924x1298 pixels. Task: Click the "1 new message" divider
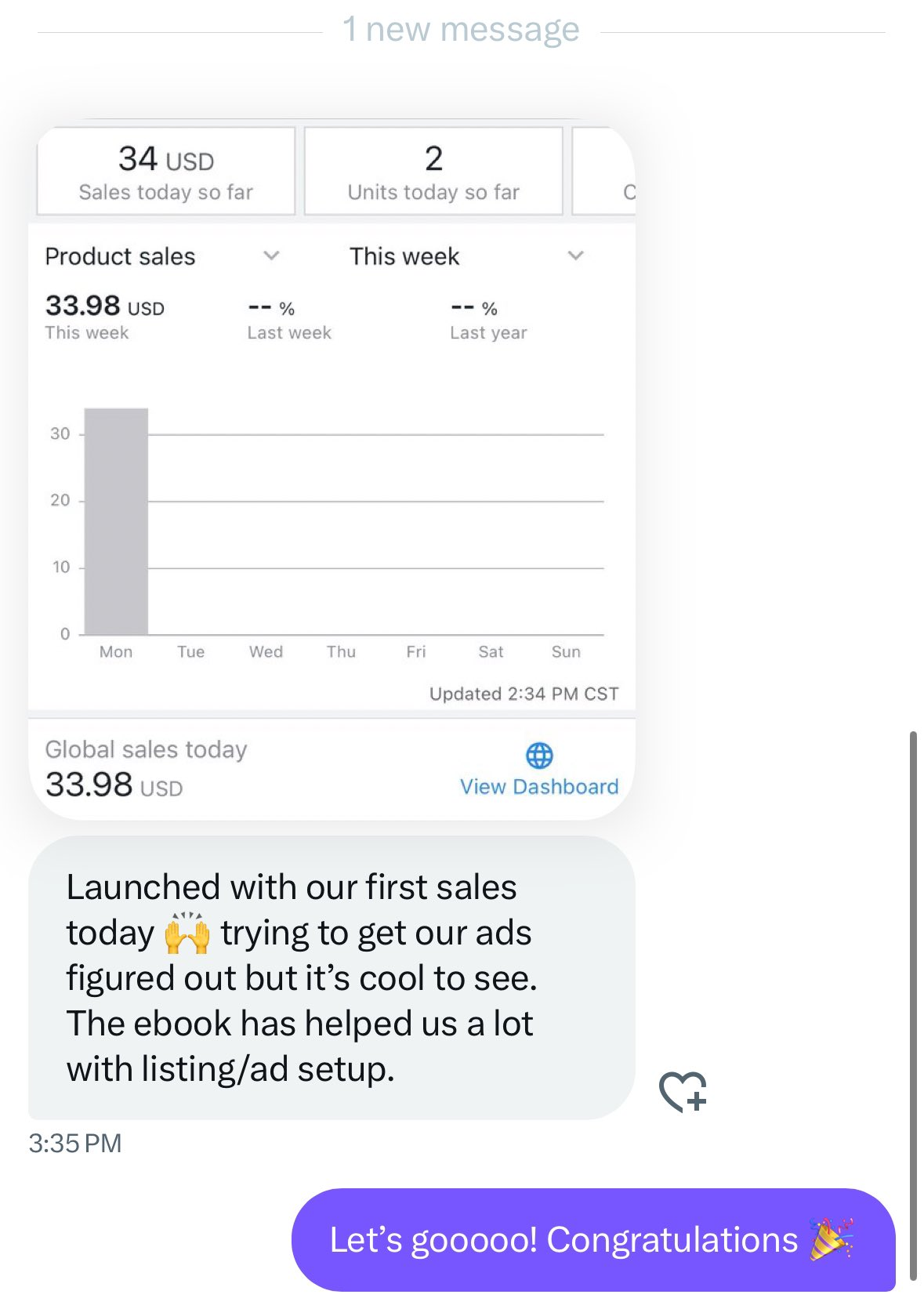pos(461,30)
